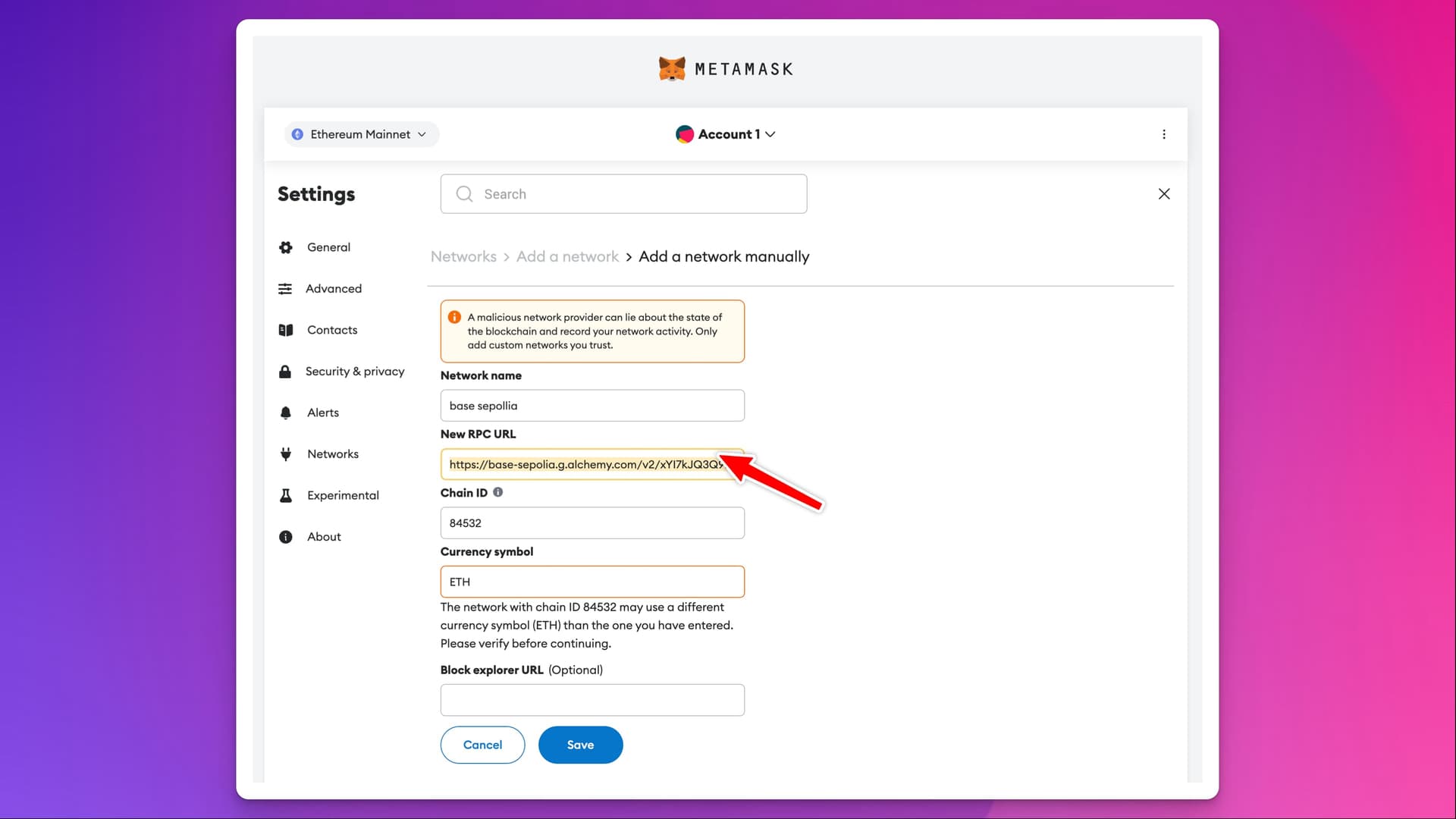Expand the Ethereum Mainnet network dropdown

[x=359, y=133]
